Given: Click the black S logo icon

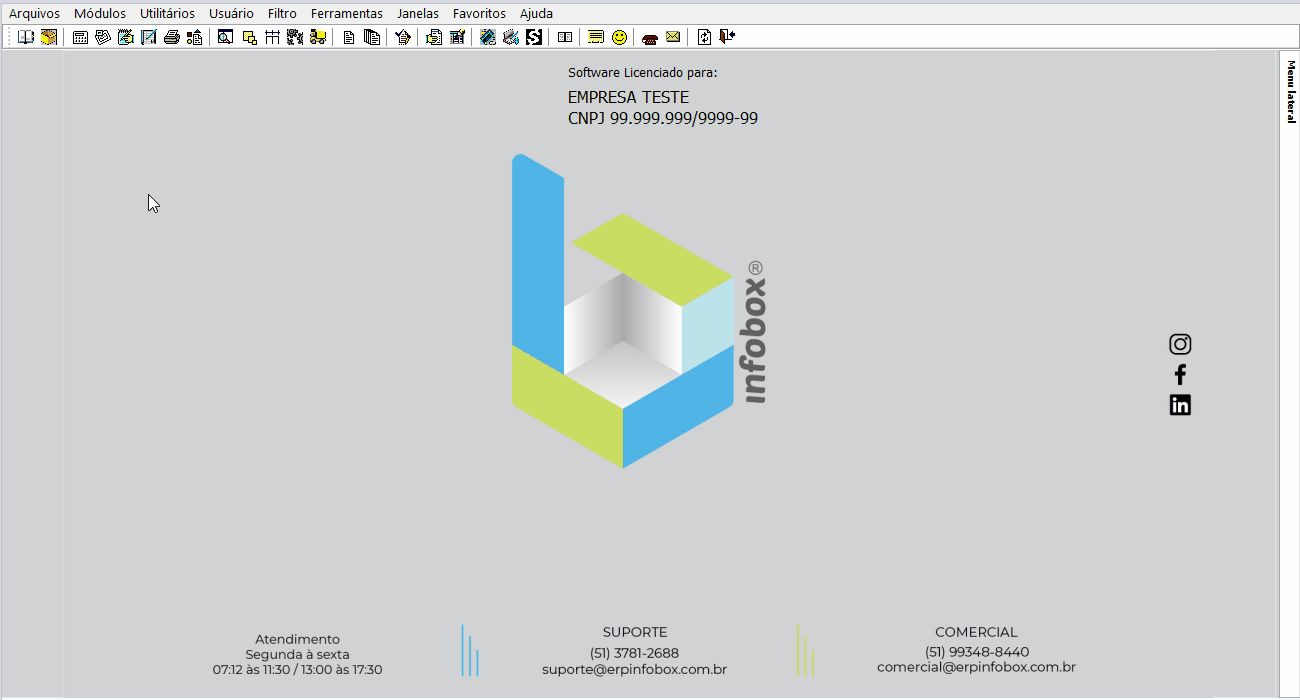Looking at the screenshot, I should click(x=534, y=37).
